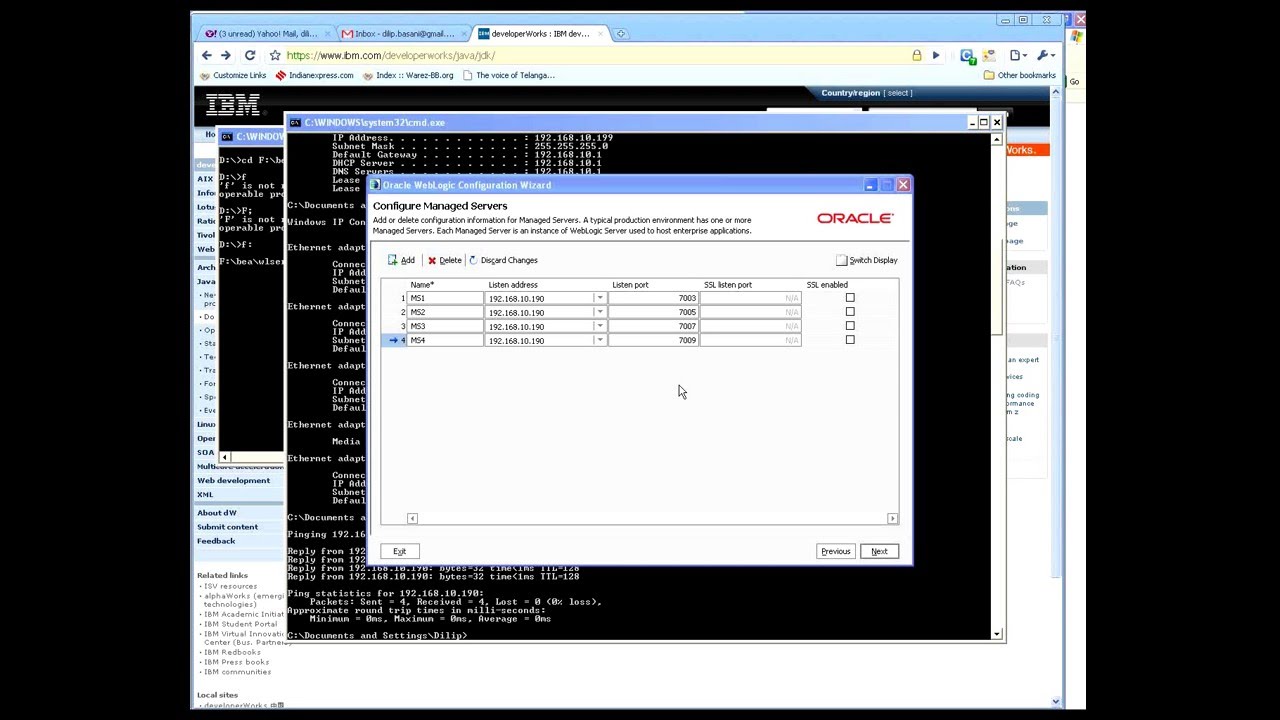Switch to Yahoo! Mail browser tab
This screenshot has width=1280, height=720.
[x=262, y=33]
